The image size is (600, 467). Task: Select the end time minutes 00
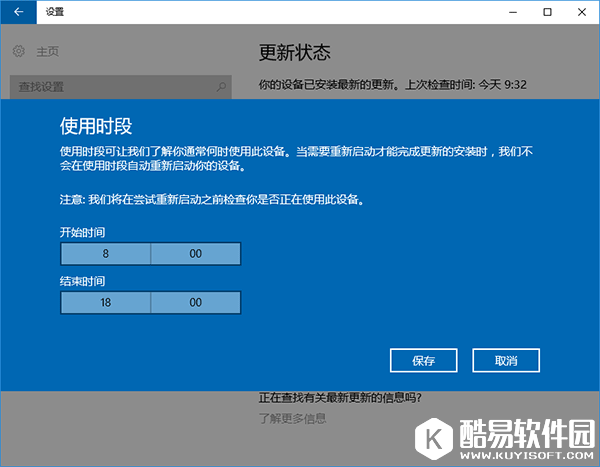(x=196, y=302)
